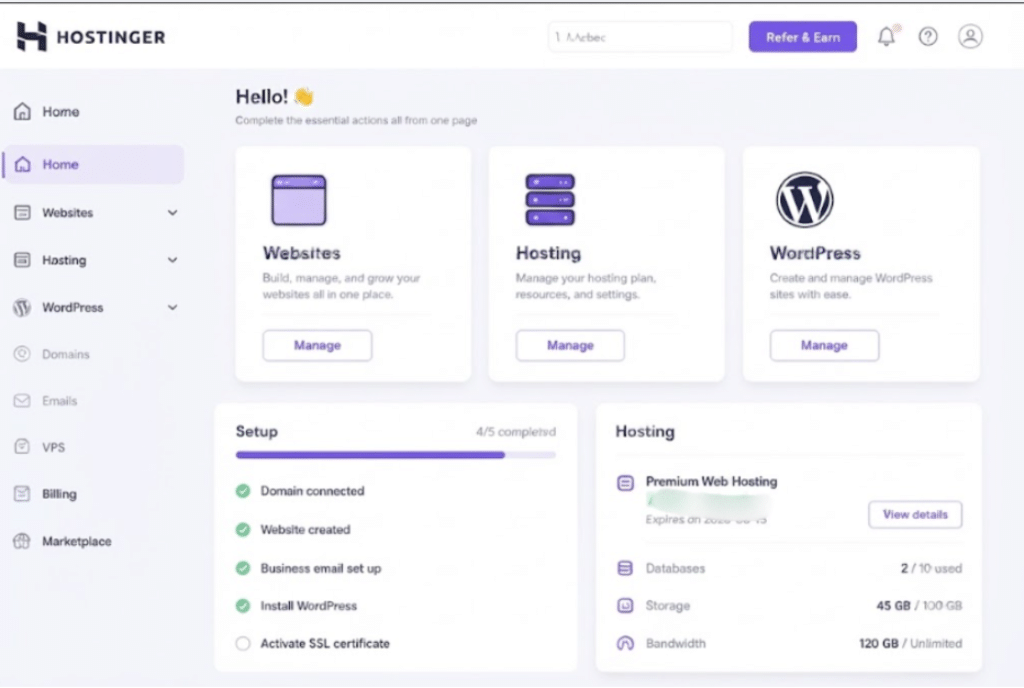Image resolution: width=1024 pixels, height=688 pixels.
Task: Click the Domain connected green check
Action: pyautogui.click(x=243, y=491)
